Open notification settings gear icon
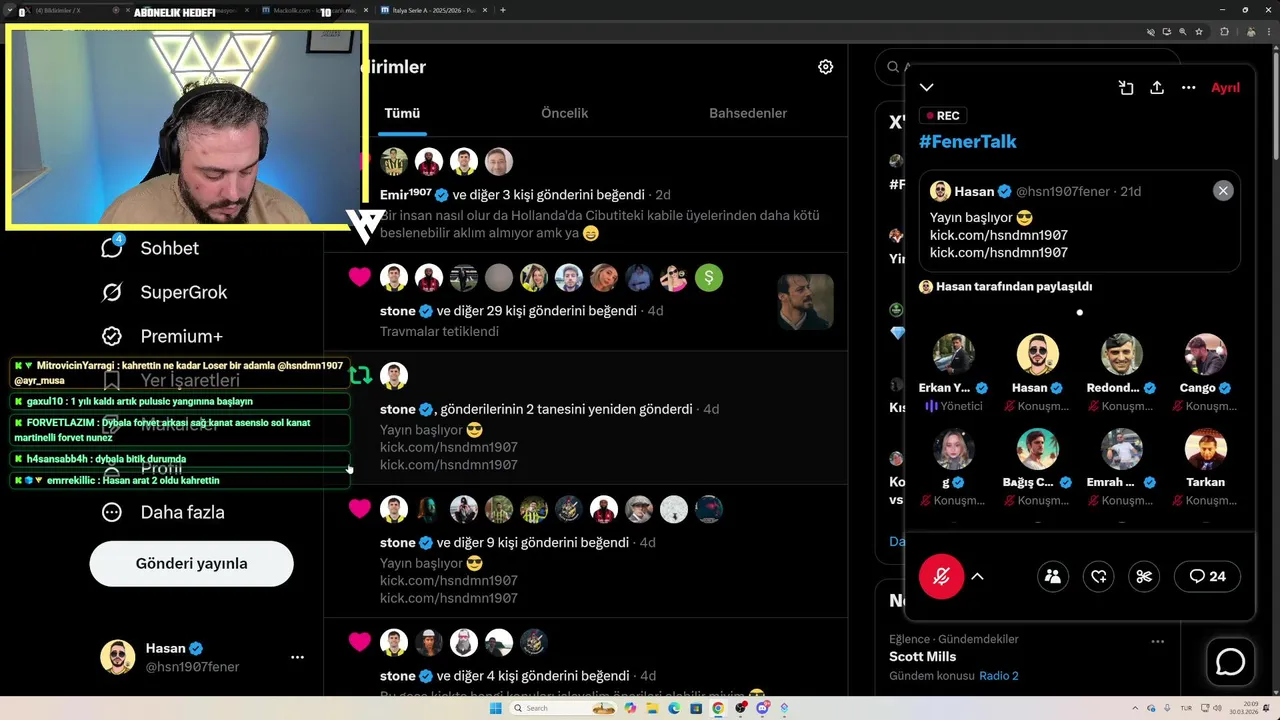This screenshot has width=1280, height=720. click(825, 67)
